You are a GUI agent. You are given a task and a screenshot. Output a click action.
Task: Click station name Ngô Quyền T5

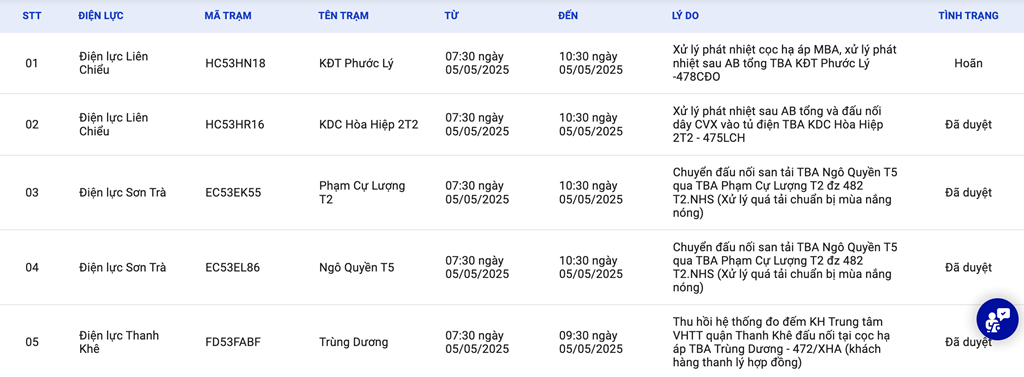coord(357,267)
